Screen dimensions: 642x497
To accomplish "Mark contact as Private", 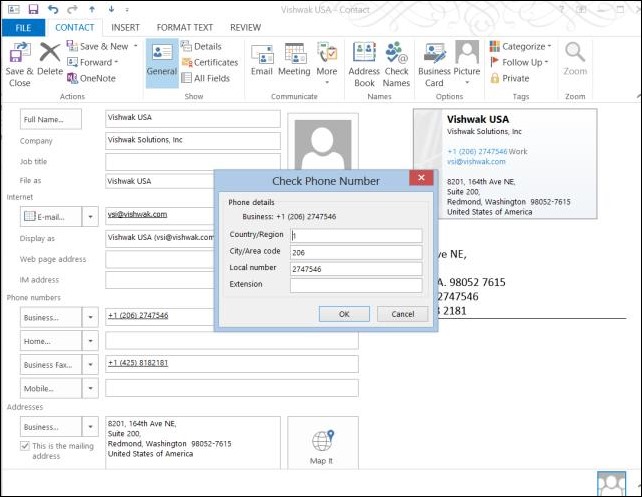I will [x=509, y=78].
